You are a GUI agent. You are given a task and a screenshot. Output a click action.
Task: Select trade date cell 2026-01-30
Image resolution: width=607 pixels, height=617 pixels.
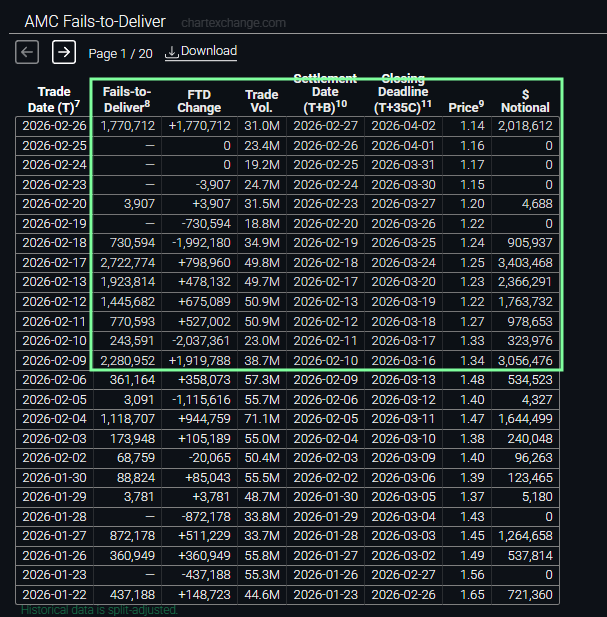(x=54, y=478)
